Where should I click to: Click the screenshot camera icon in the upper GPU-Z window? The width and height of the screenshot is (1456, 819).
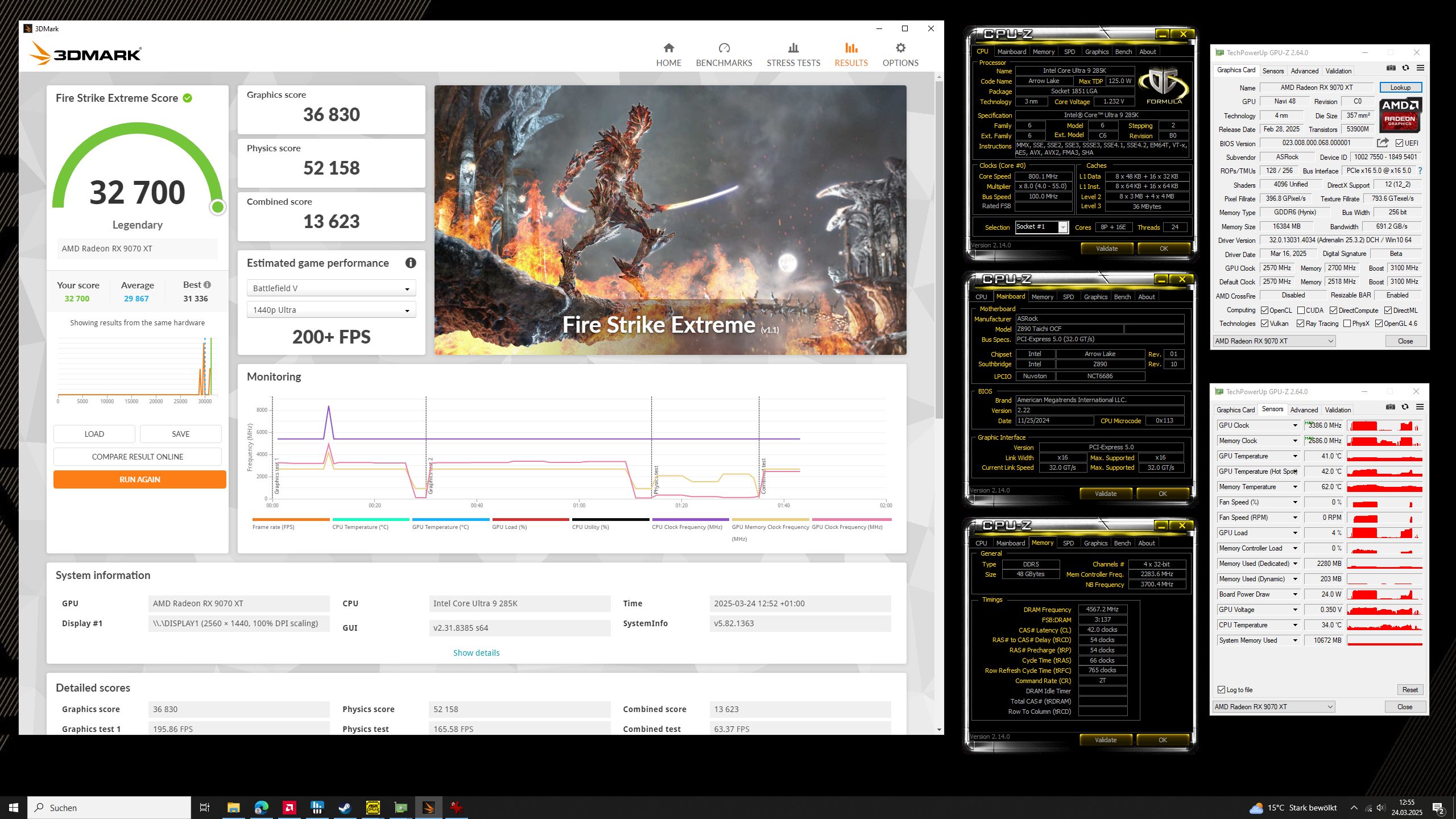click(1391, 68)
